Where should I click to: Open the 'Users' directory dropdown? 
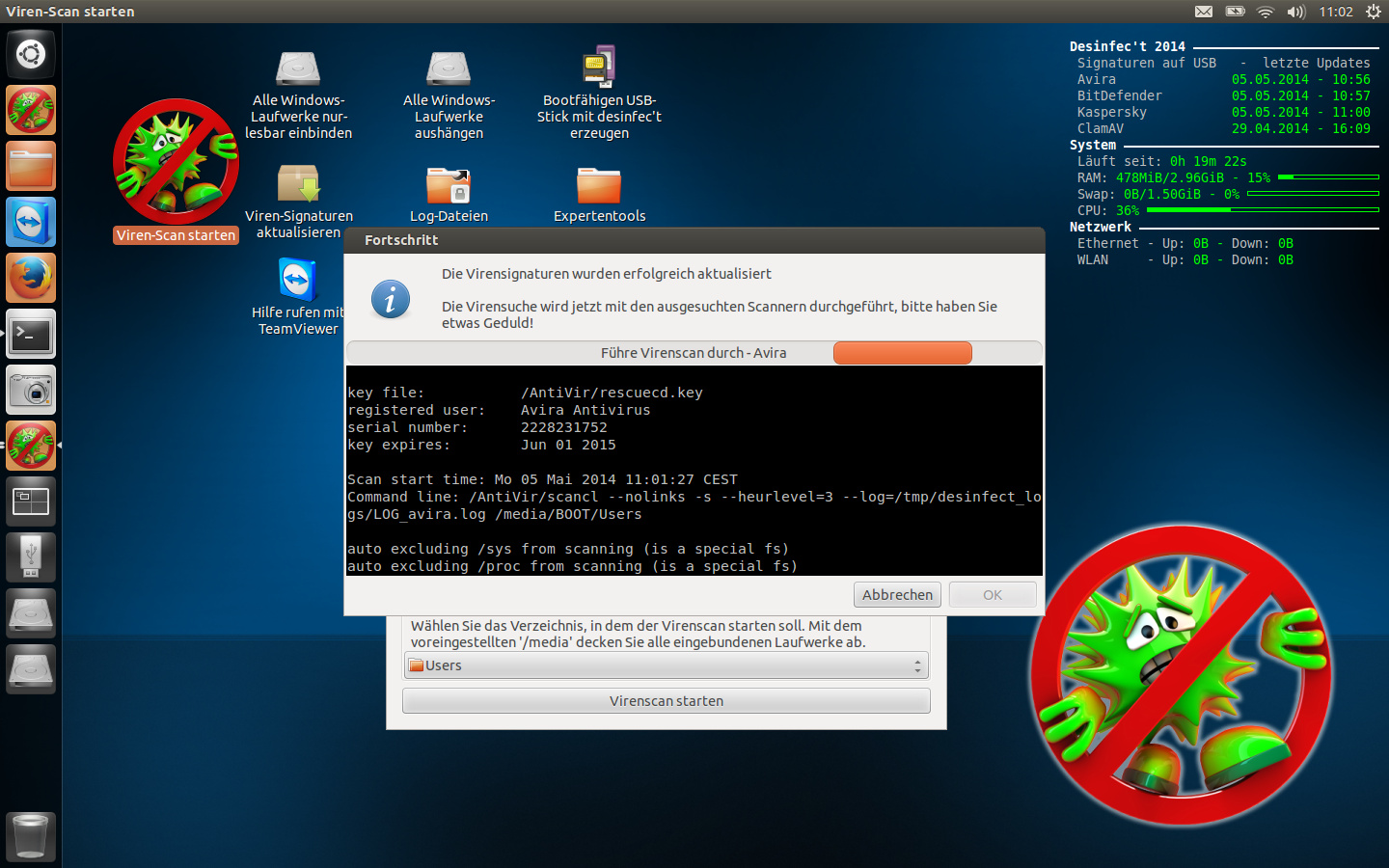667,665
